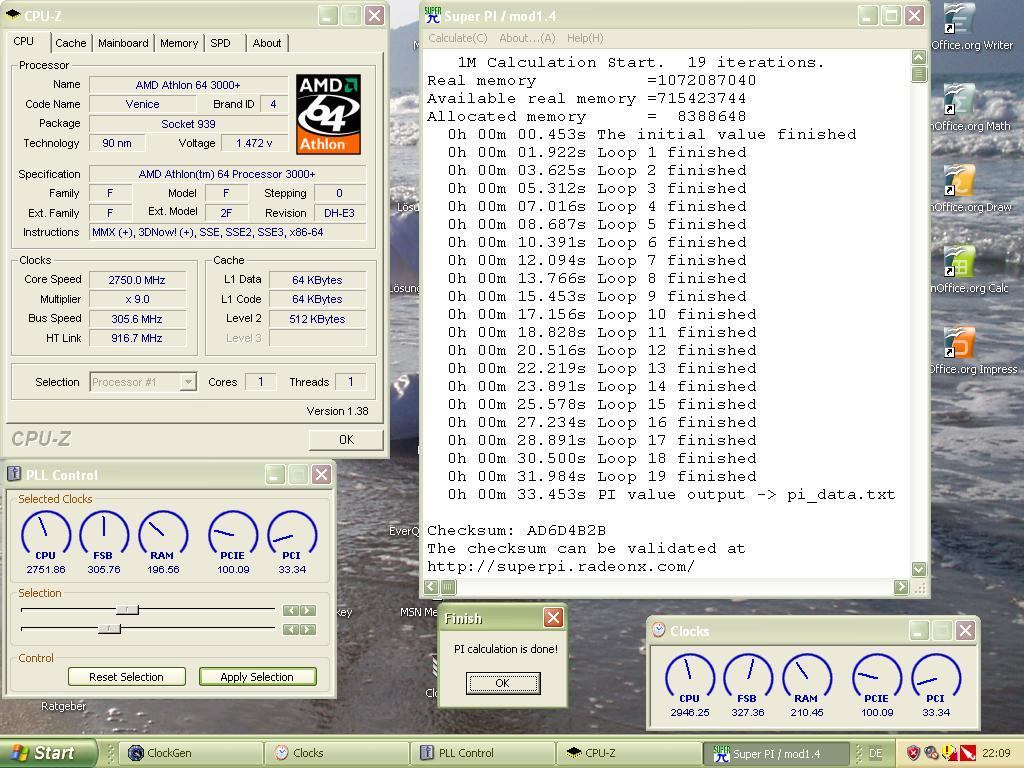Click the Super PI vertical scrollbar down arrow
This screenshot has width=1024, height=768.
pos(919,569)
